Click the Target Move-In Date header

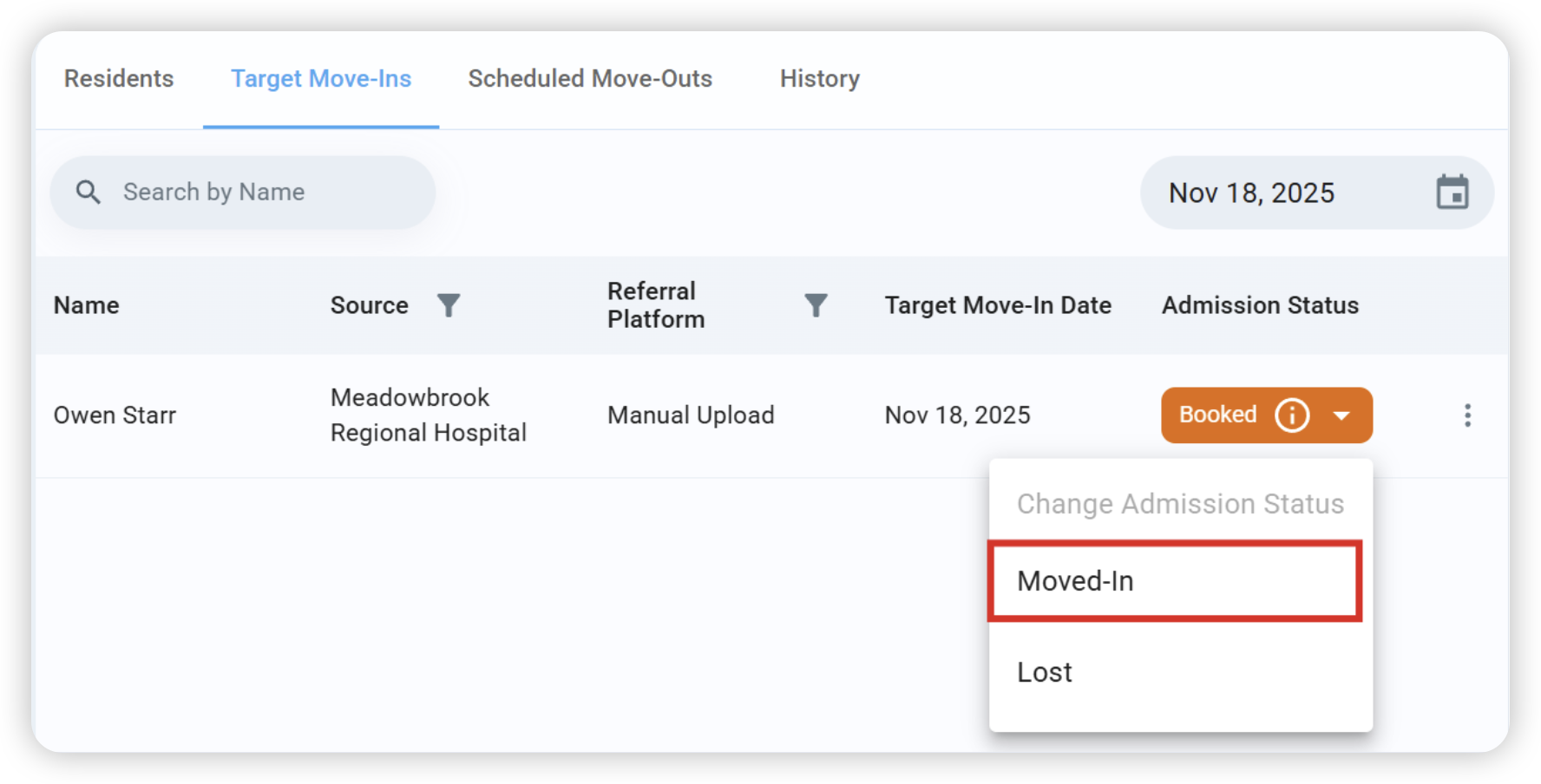[x=998, y=305]
